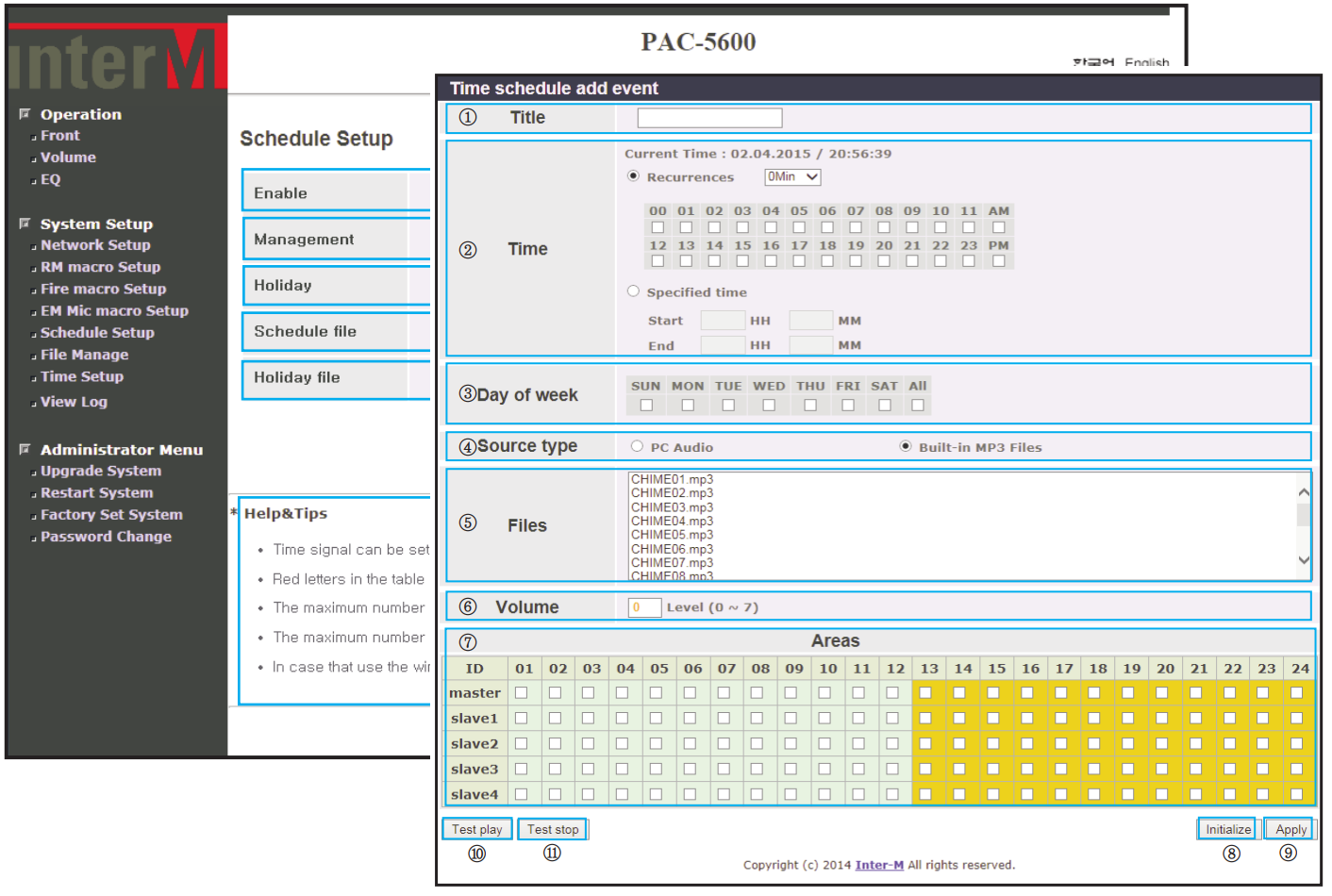This screenshot has height=896, width=1332.
Task: Select the Schedule file item
Action: [x=336, y=331]
